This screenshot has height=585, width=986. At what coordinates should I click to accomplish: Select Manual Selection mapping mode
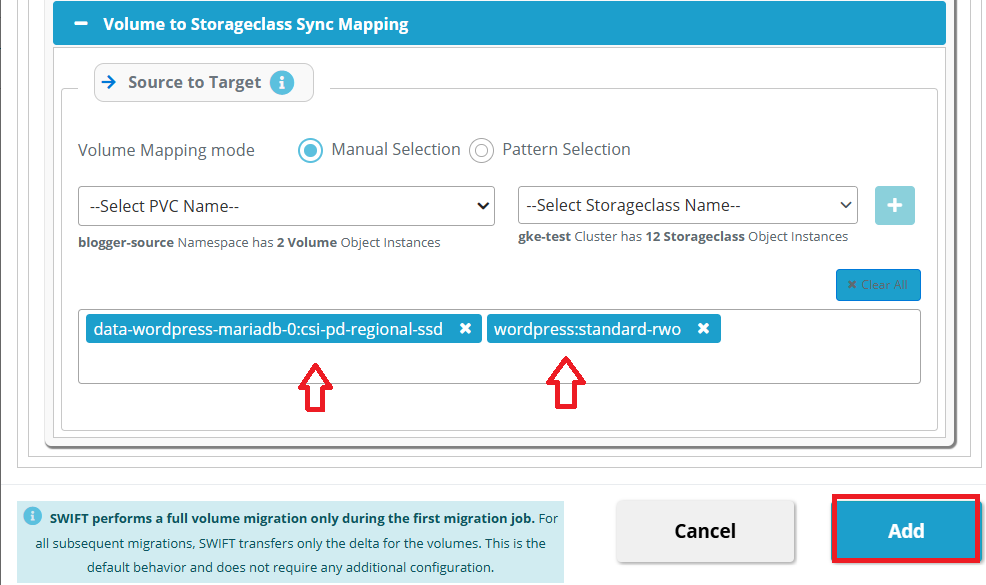[x=310, y=150]
